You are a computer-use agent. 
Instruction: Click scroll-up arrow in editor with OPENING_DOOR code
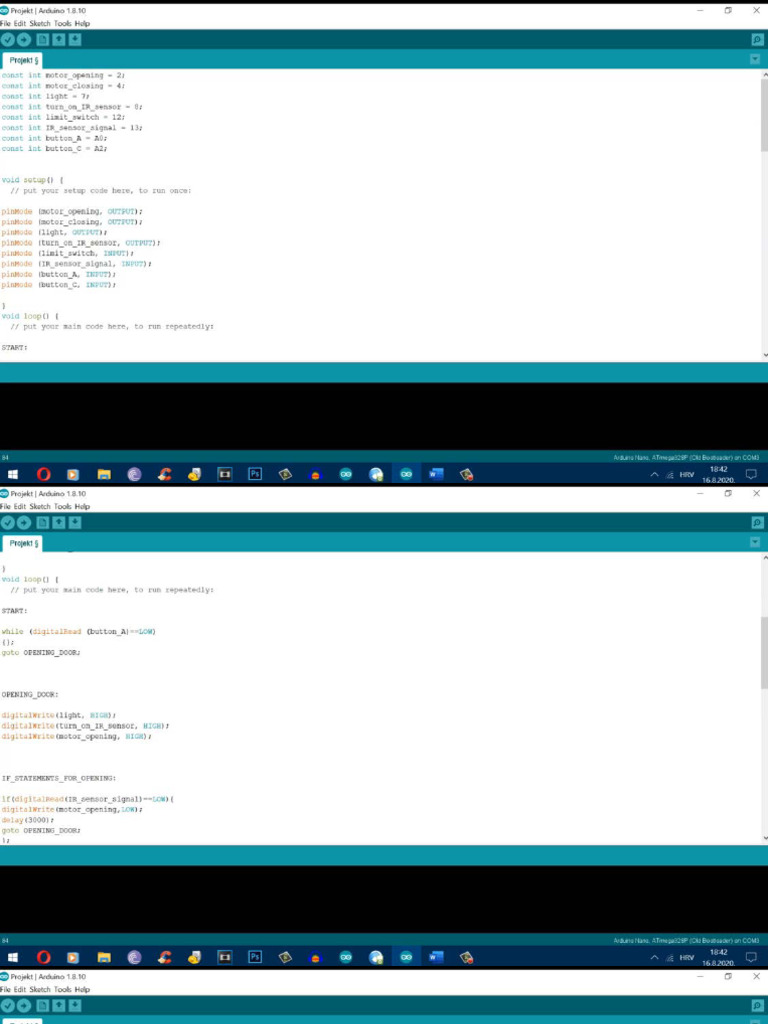click(x=765, y=558)
